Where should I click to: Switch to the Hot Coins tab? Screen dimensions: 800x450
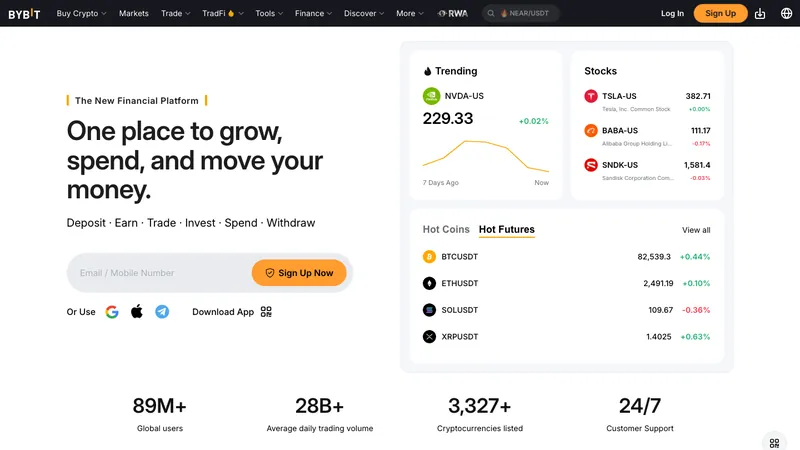click(446, 230)
